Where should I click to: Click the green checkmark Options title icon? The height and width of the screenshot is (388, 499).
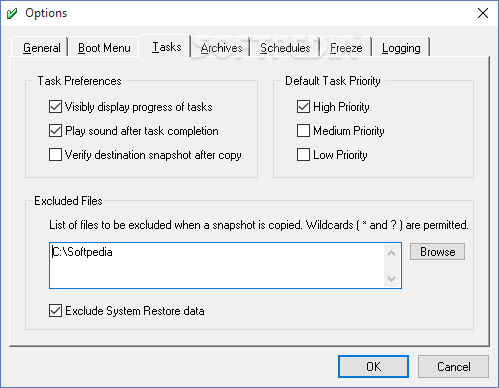(12, 13)
